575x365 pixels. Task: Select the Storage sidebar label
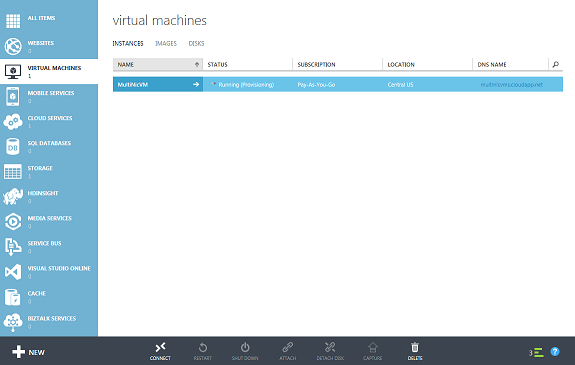click(40, 168)
